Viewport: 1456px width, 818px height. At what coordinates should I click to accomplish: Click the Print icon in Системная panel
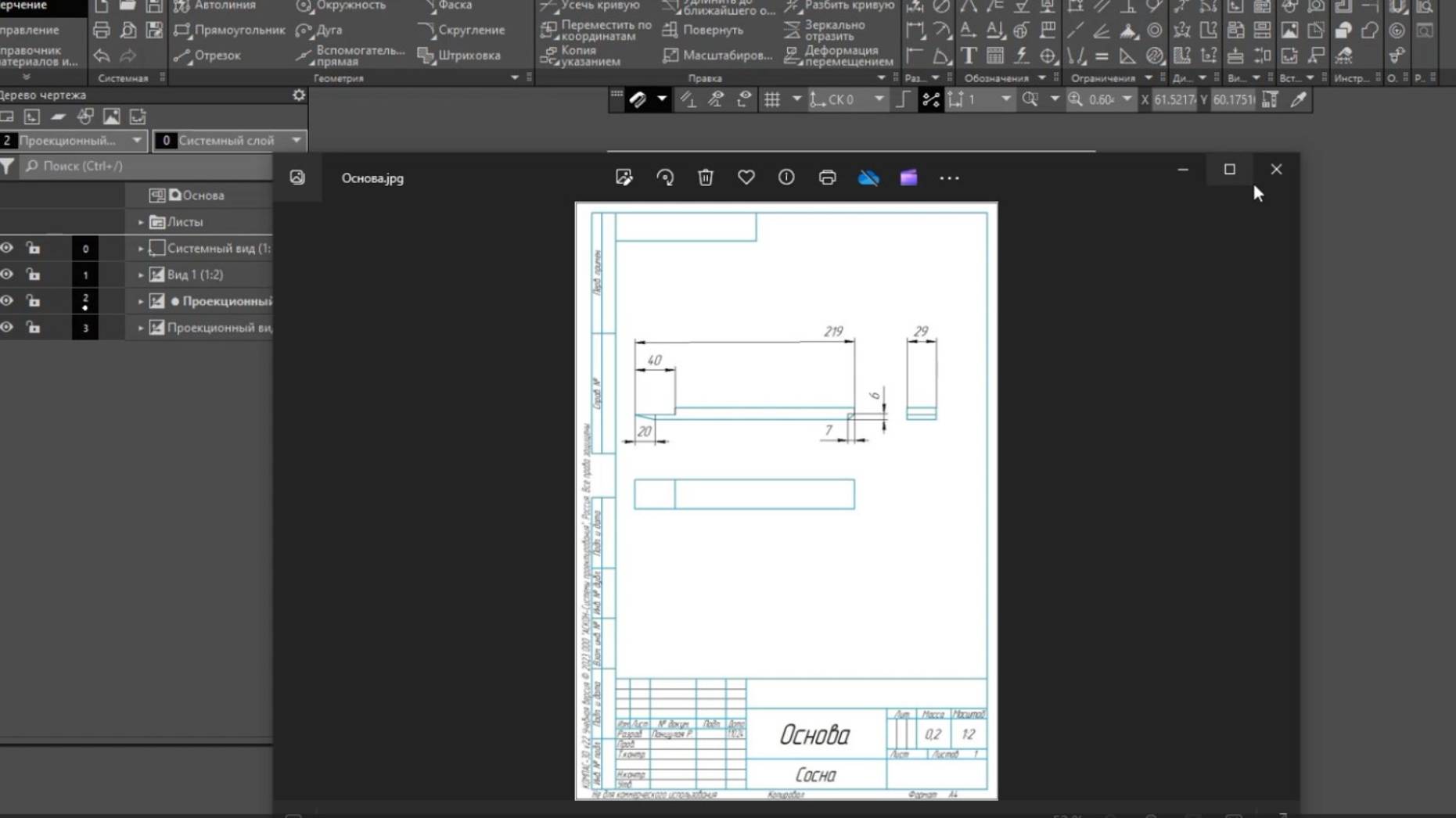(102, 30)
